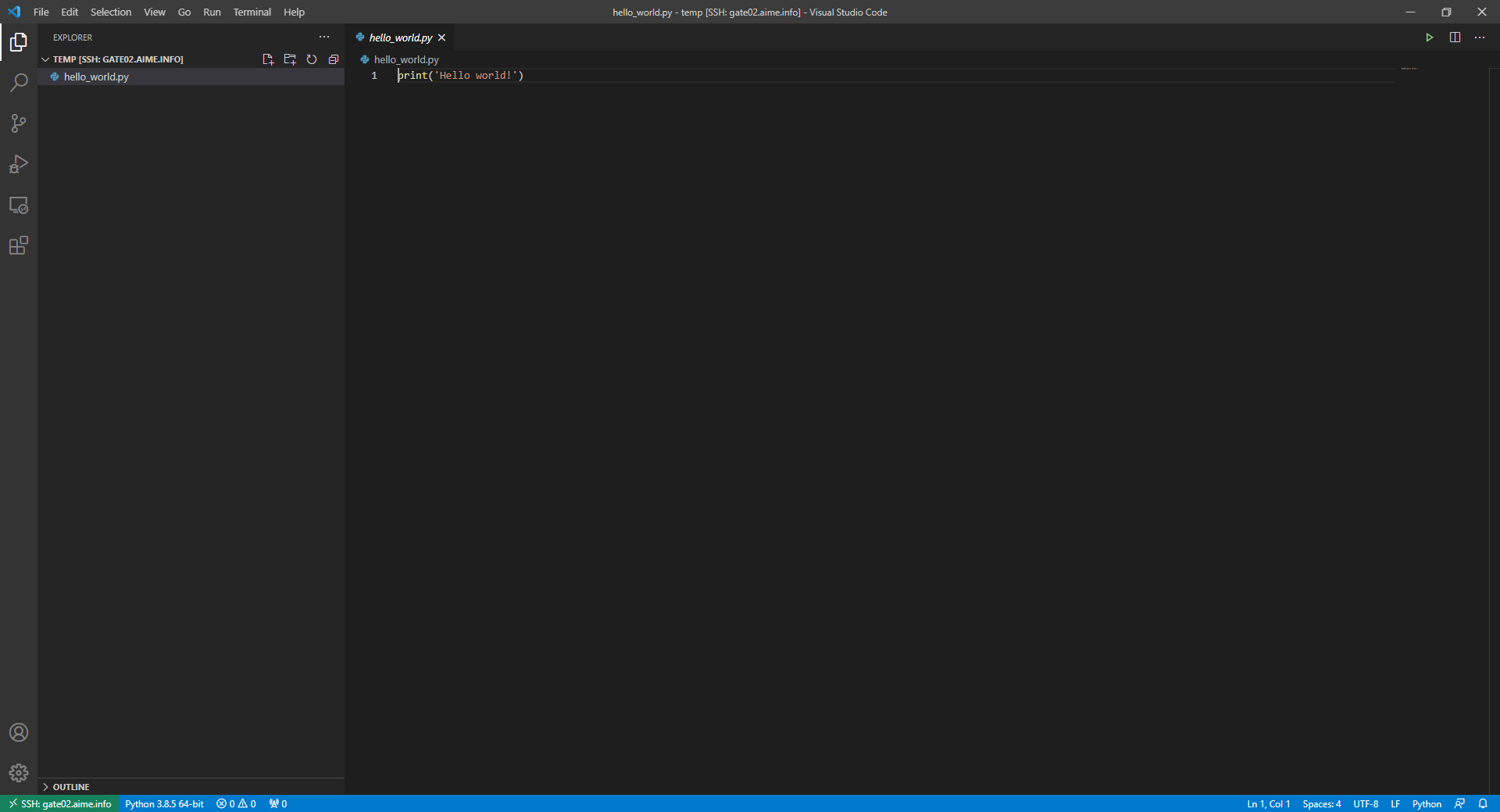Viewport: 1500px width, 812px height.
Task: Run Python file with the play button
Action: [x=1430, y=37]
